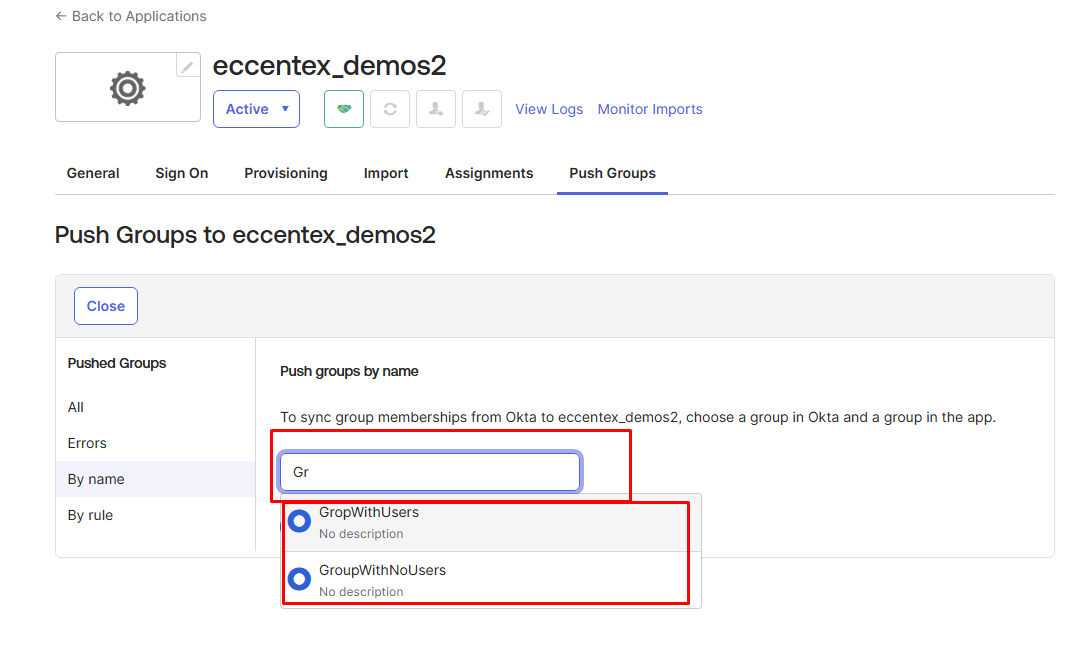Click the GroupWithNoUsers group name text
Viewport: 1085px width, 658px height.
tap(383, 571)
